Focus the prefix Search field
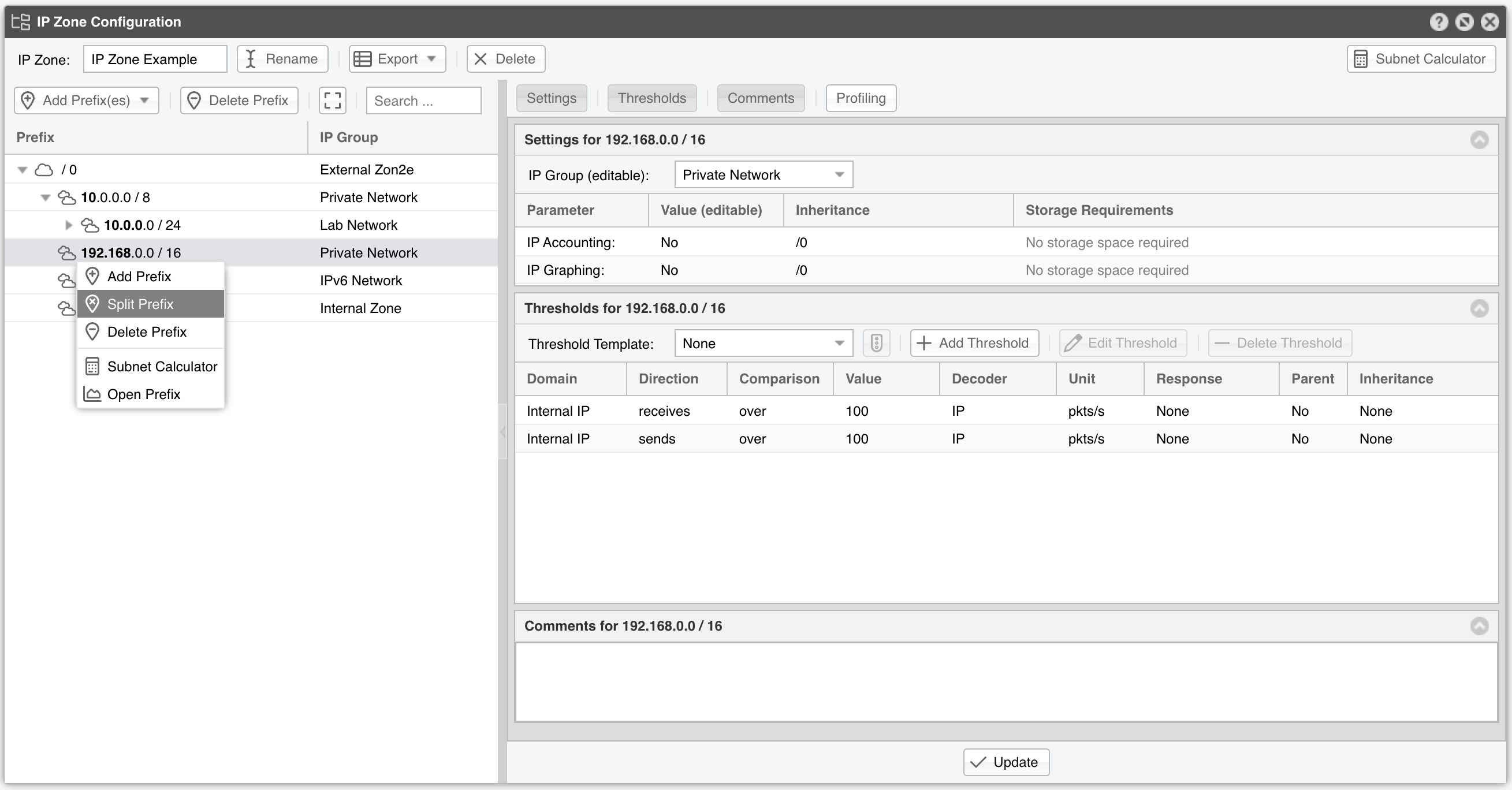This screenshot has width=1512, height=790. tap(423, 100)
